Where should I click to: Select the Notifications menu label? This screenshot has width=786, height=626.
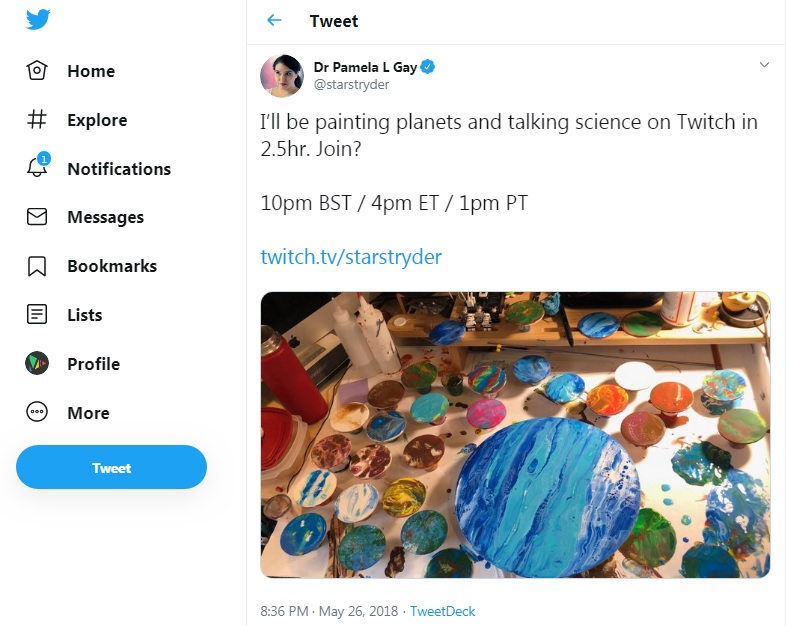pos(119,169)
